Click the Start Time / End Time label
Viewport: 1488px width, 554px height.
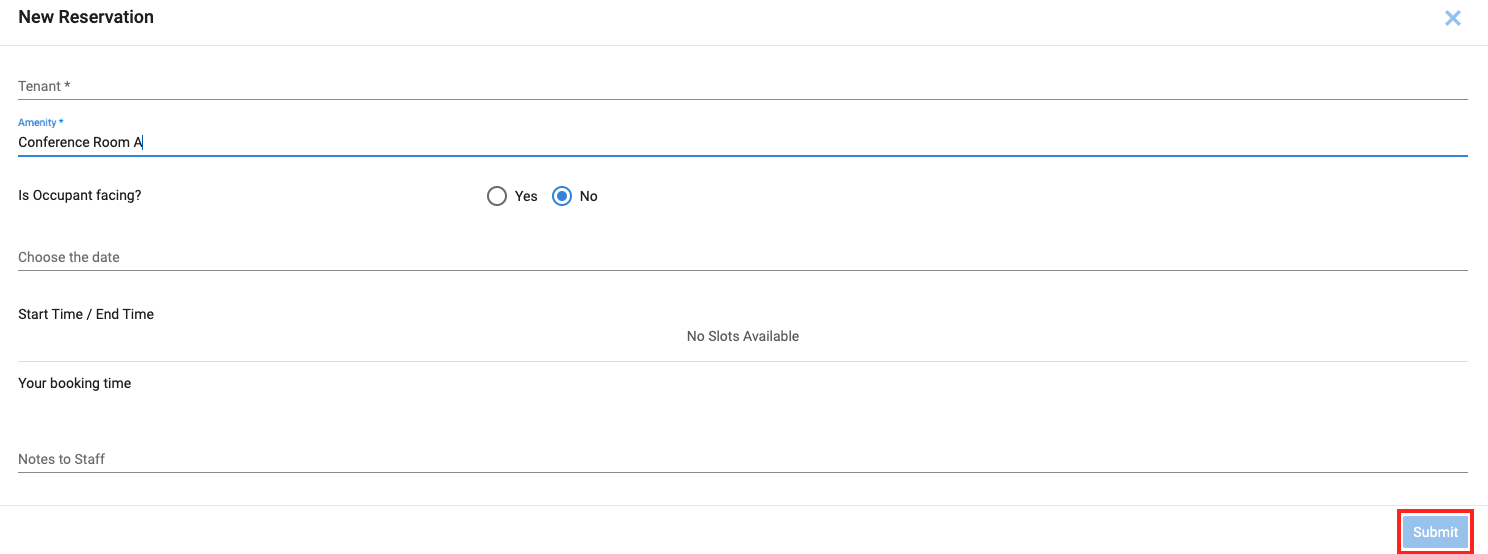(86, 314)
